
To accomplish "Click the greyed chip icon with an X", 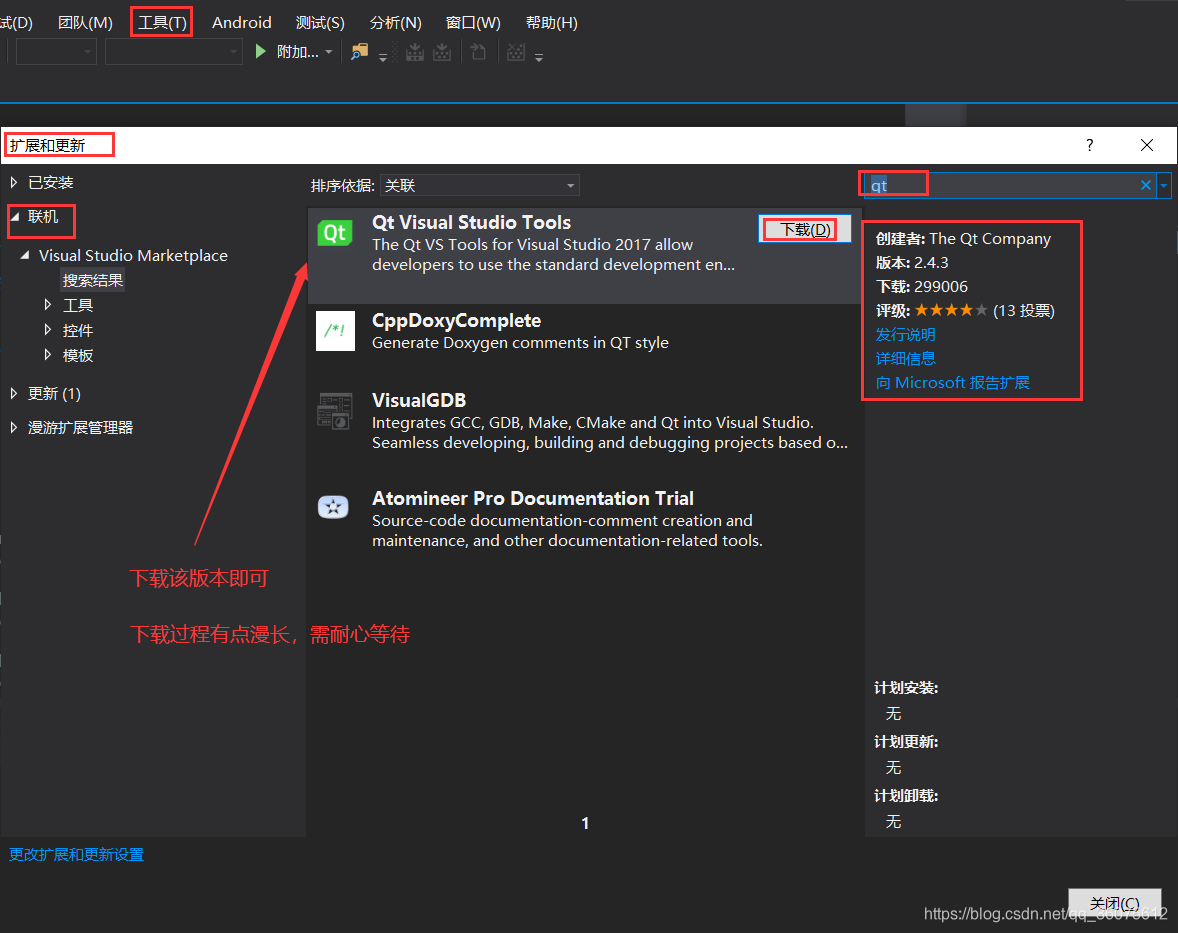I will coord(516,52).
